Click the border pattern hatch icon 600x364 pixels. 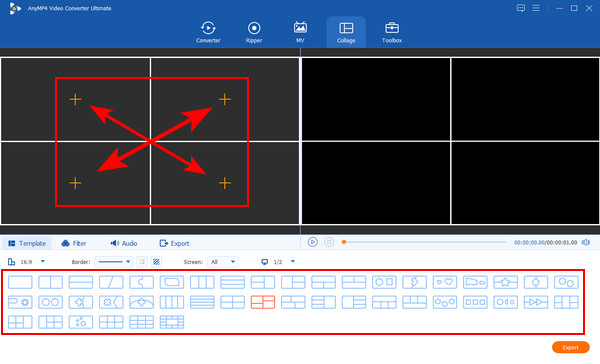pyautogui.click(x=156, y=262)
